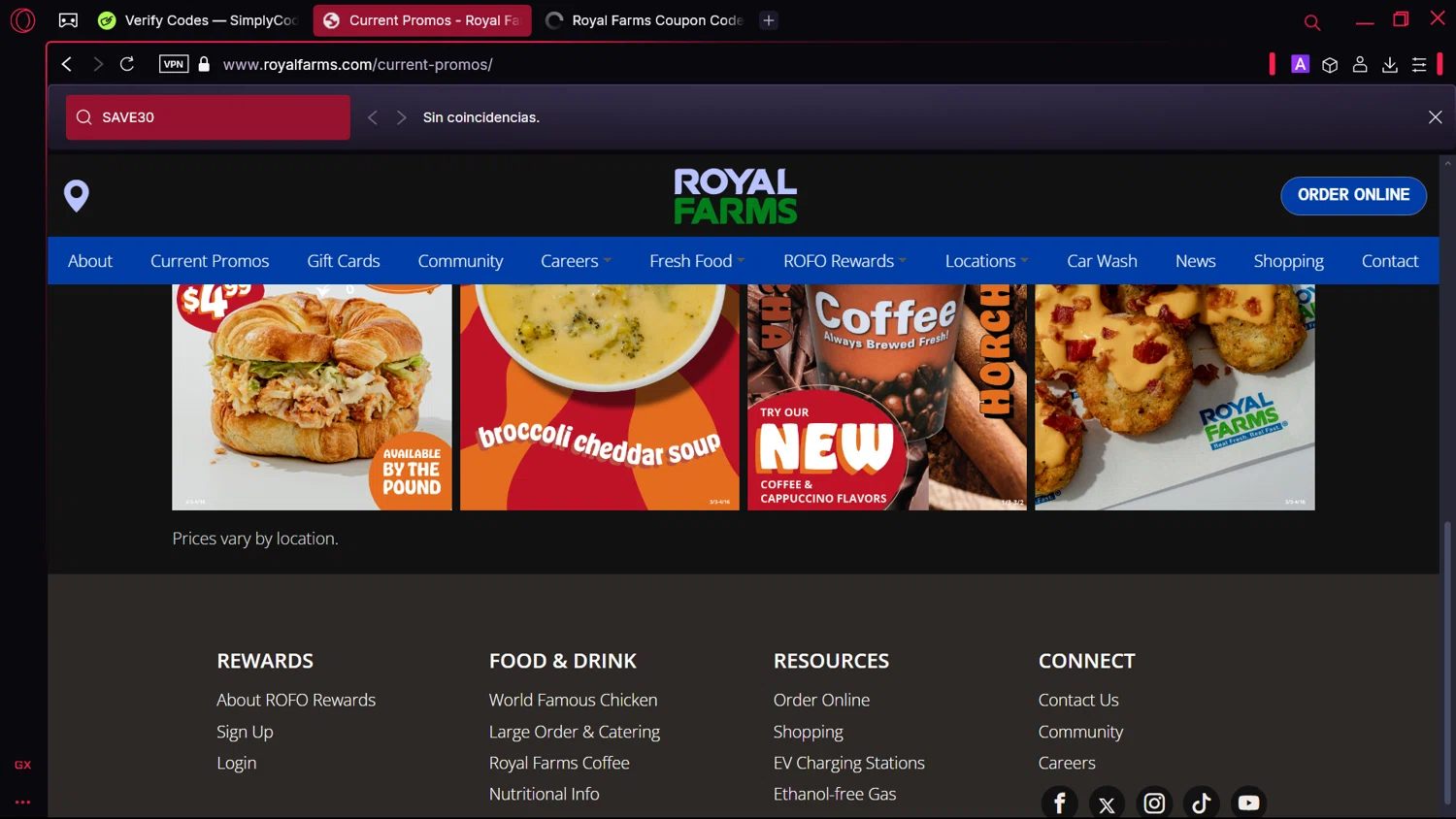
Task: Open Royal Farms Facebook page icon
Action: click(x=1059, y=803)
